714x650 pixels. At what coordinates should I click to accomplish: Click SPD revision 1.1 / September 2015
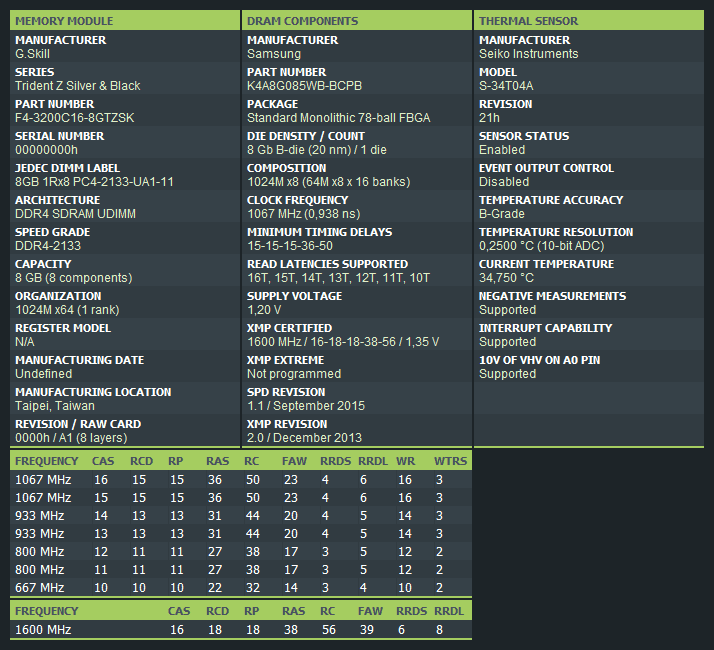pos(306,406)
